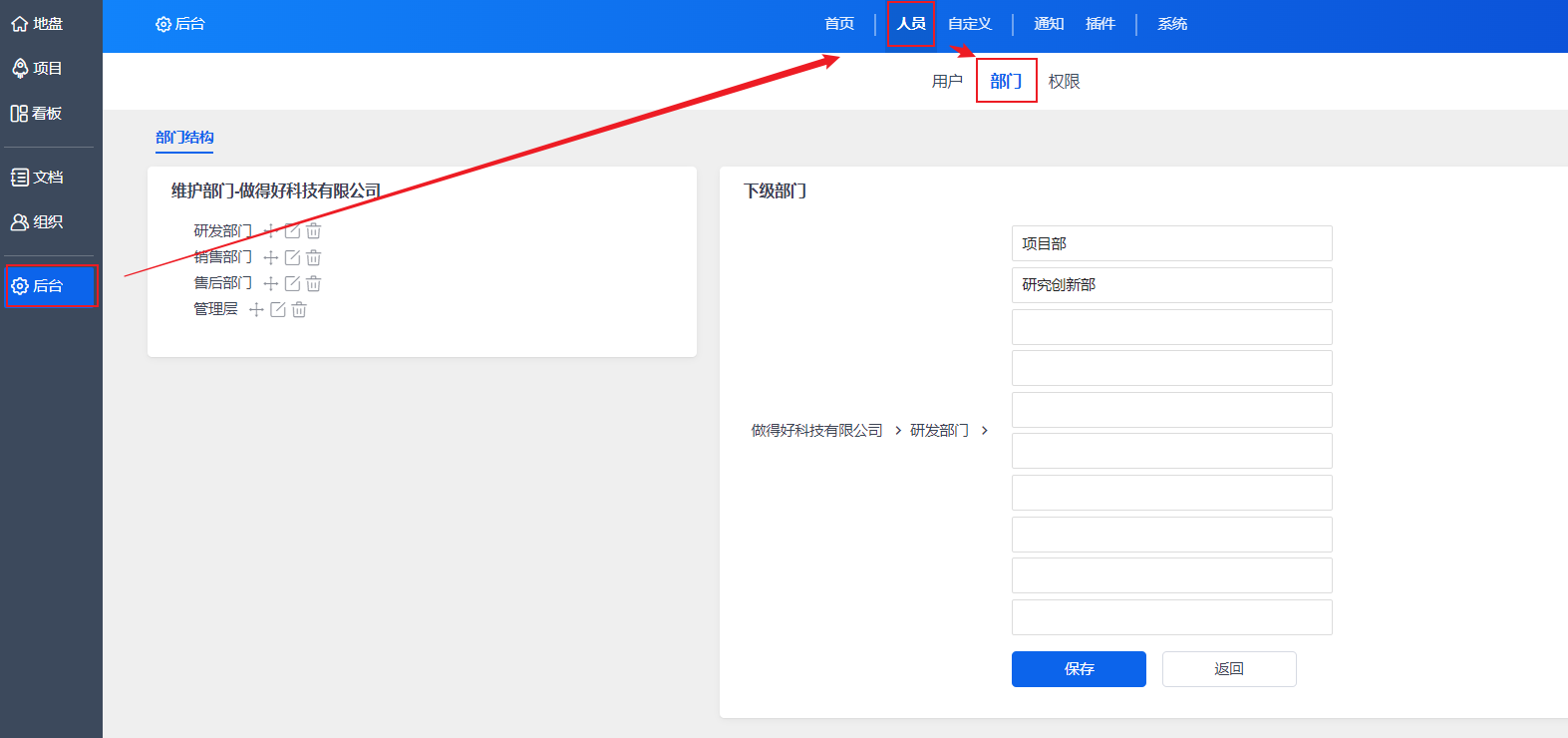This screenshot has width=1568, height=738.
Task: Open the 销售部门 tree item
Action: tap(222, 257)
